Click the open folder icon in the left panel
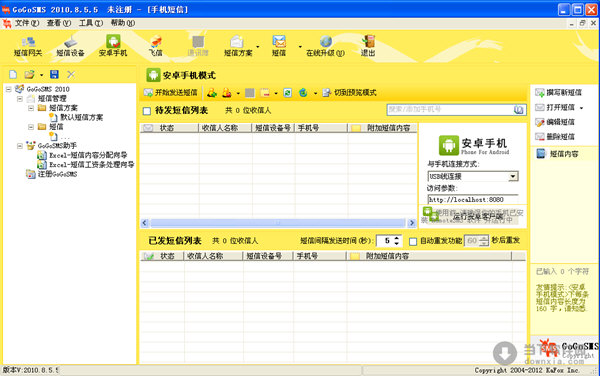This screenshot has width=600, height=376. (x=29, y=75)
